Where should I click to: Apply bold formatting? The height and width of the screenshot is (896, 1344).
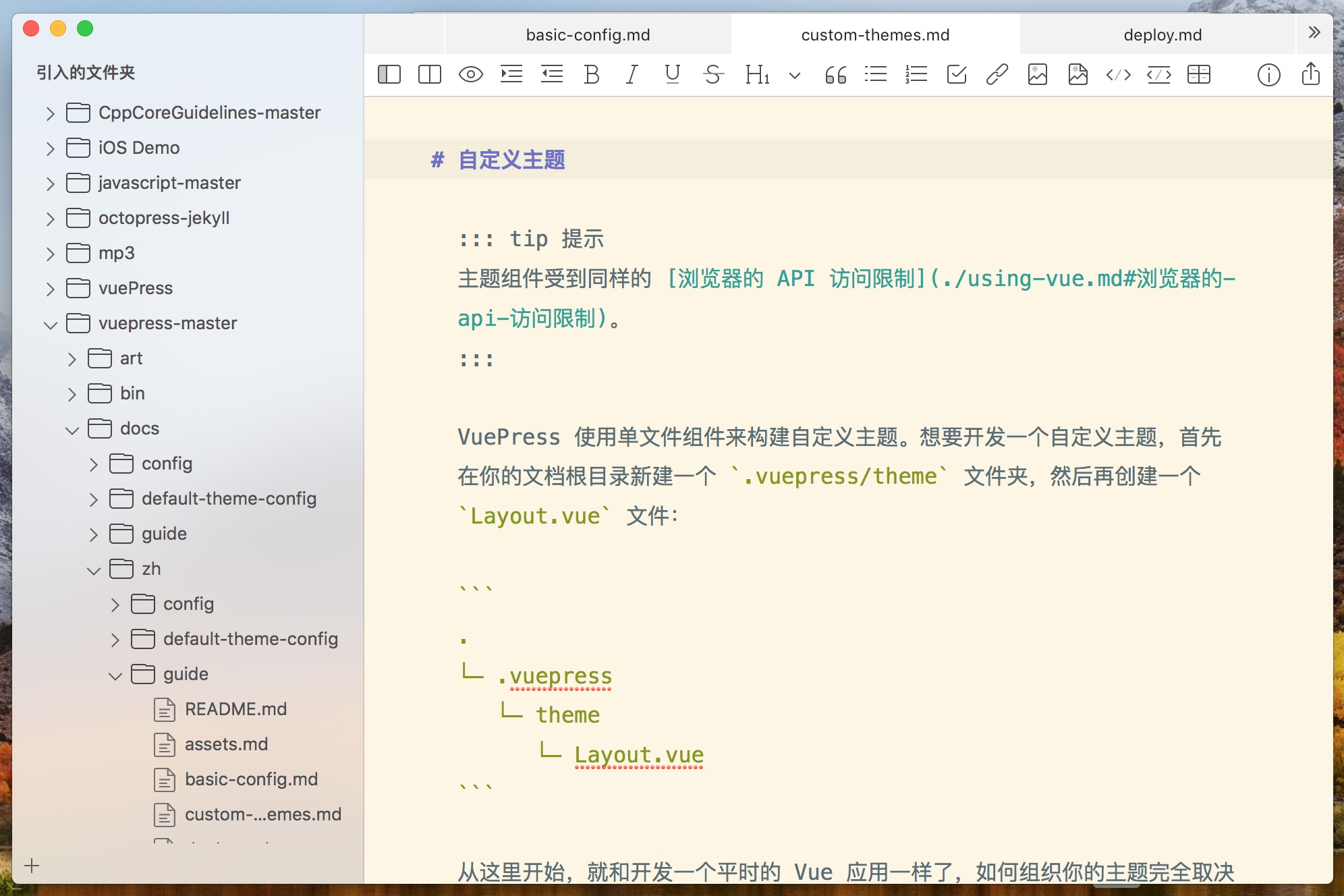592,74
